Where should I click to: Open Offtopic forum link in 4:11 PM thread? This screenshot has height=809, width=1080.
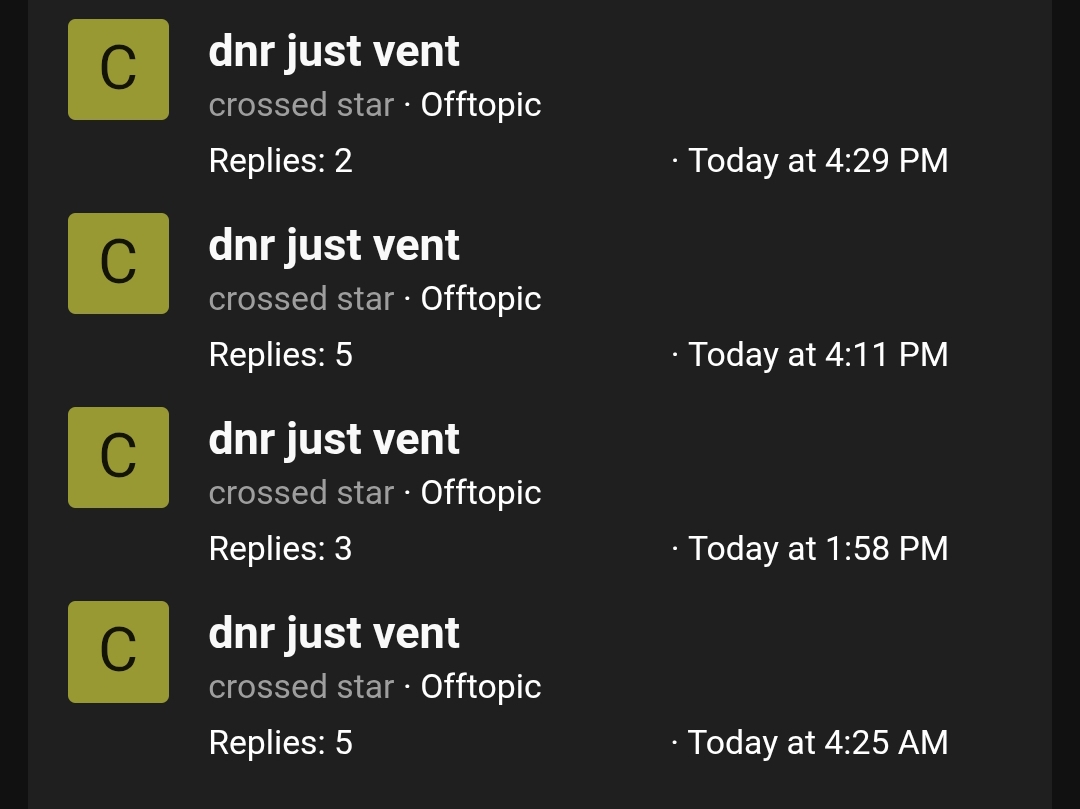(x=481, y=300)
